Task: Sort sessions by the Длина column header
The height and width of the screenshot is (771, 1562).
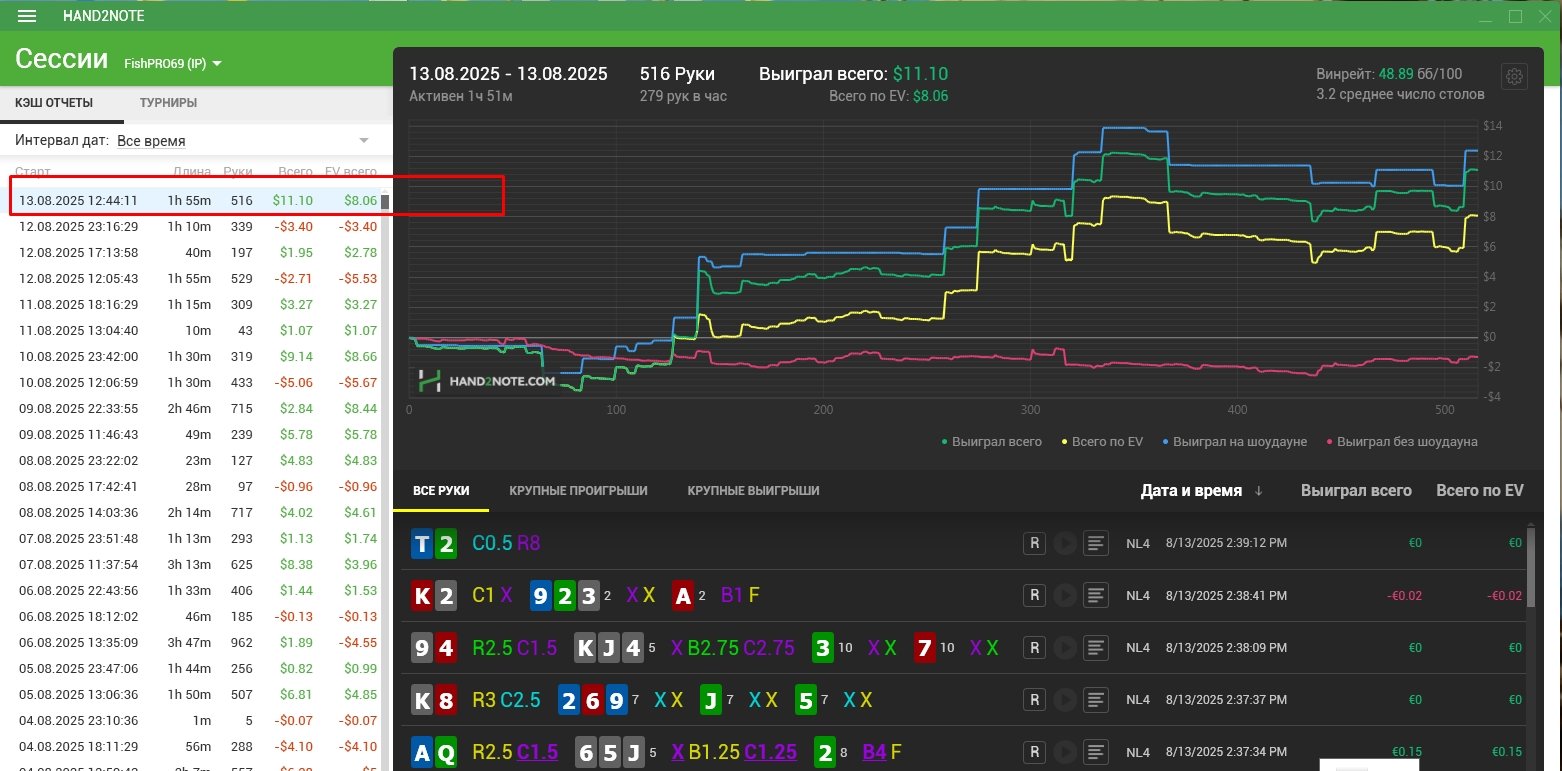Action: click(192, 171)
